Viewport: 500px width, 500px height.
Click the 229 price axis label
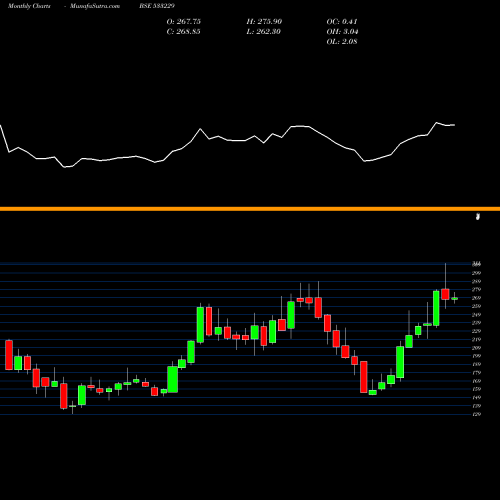pyautogui.click(x=477, y=331)
